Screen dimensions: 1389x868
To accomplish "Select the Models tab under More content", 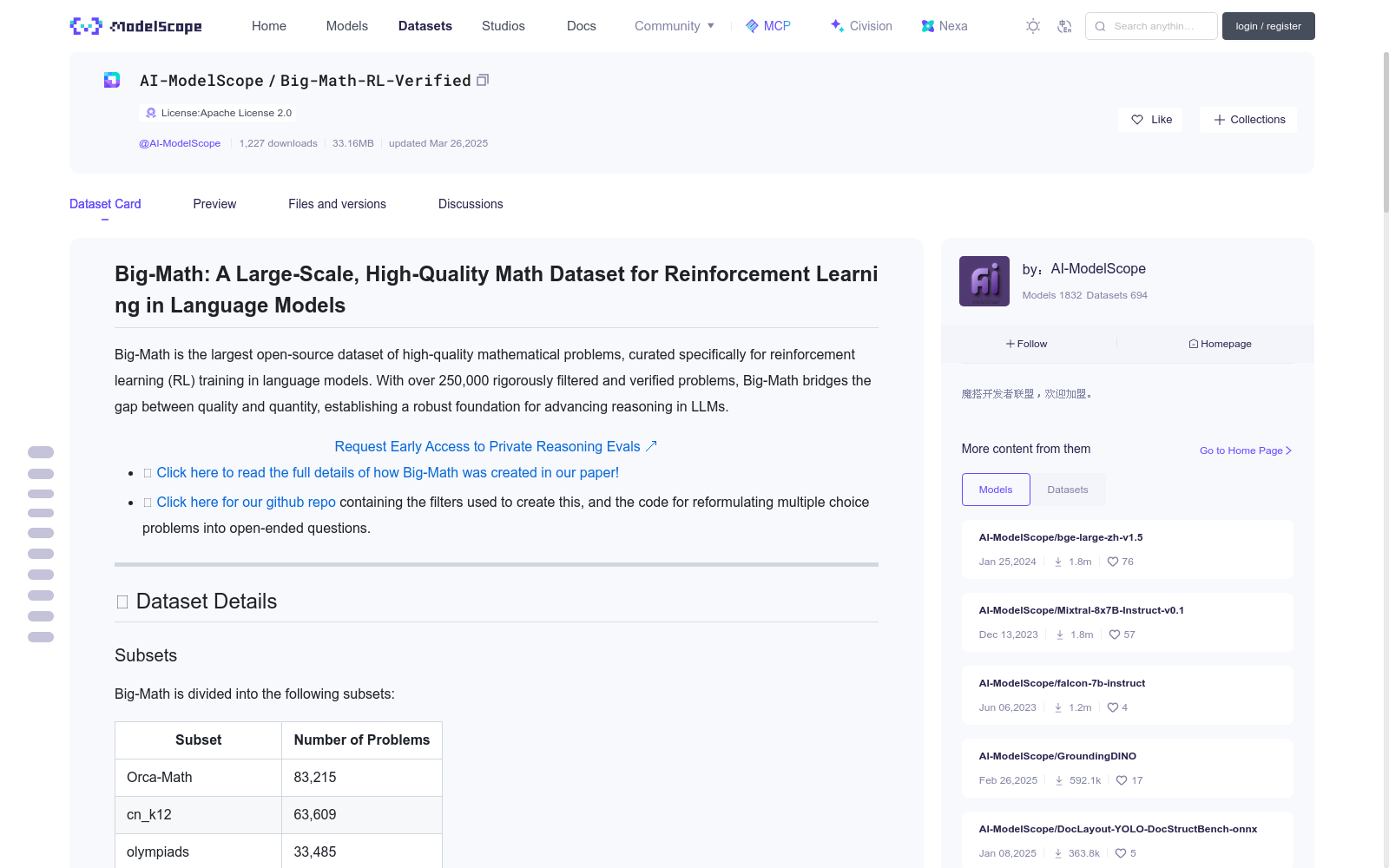I will [x=996, y=490].
